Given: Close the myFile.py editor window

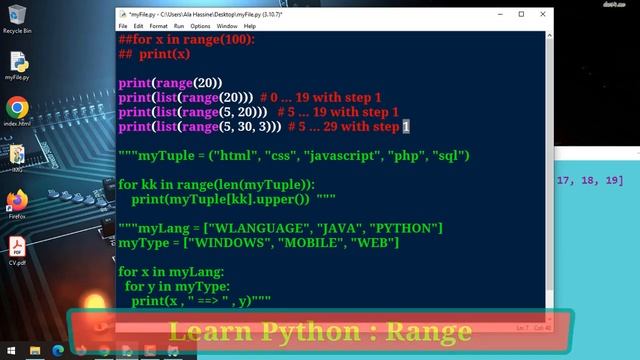Looking at the screenshot, I should click(542, 14).
